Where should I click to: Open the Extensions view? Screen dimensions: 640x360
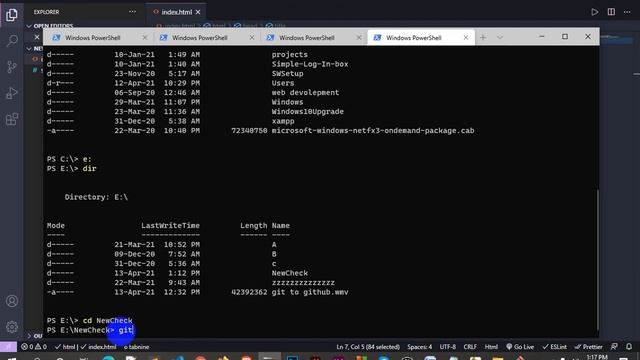(12, 119)
